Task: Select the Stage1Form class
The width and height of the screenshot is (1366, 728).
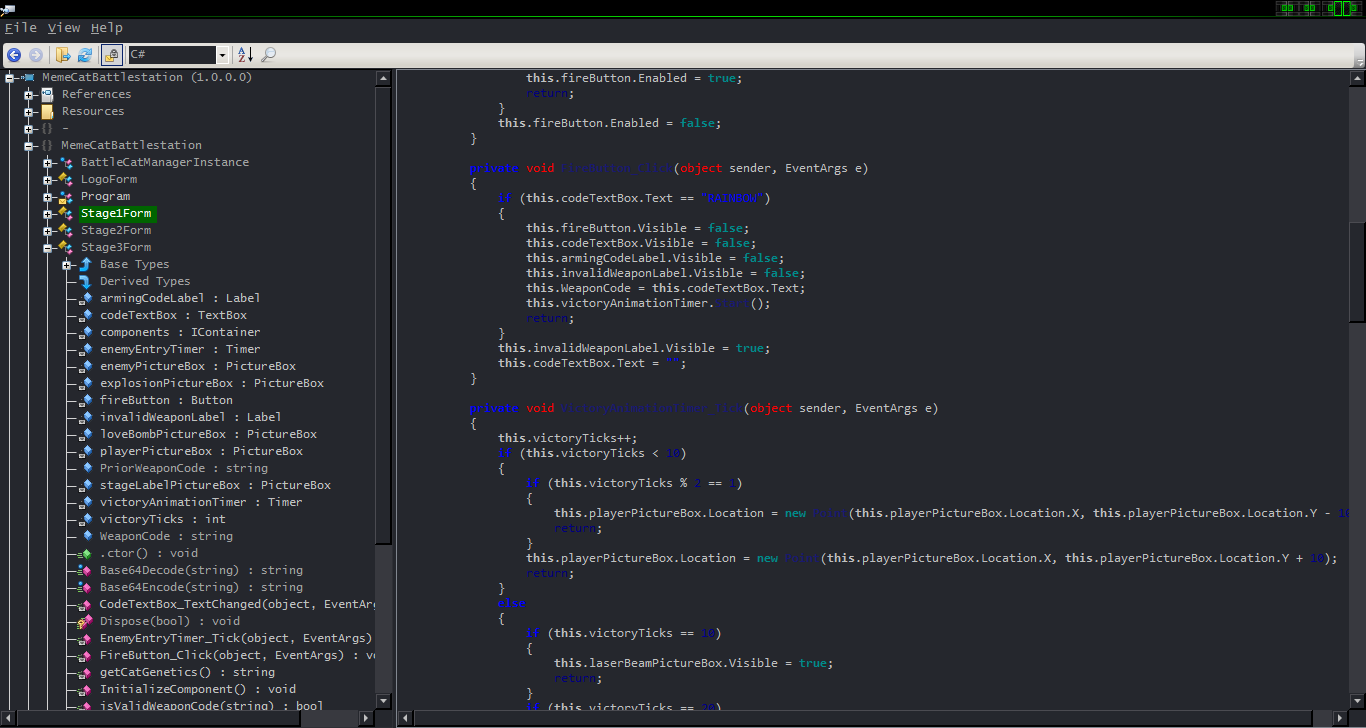Action: coord(117,213)
